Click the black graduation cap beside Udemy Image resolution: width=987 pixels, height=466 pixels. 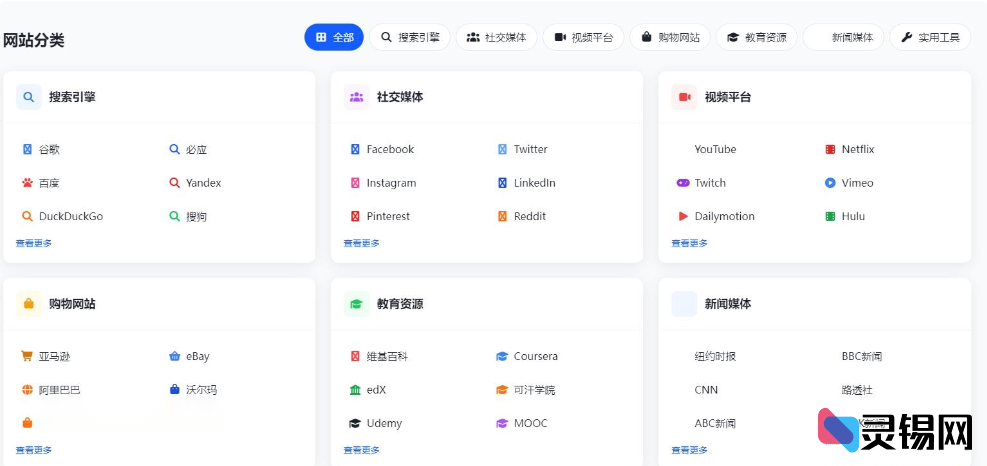click(x=355, y=423)
